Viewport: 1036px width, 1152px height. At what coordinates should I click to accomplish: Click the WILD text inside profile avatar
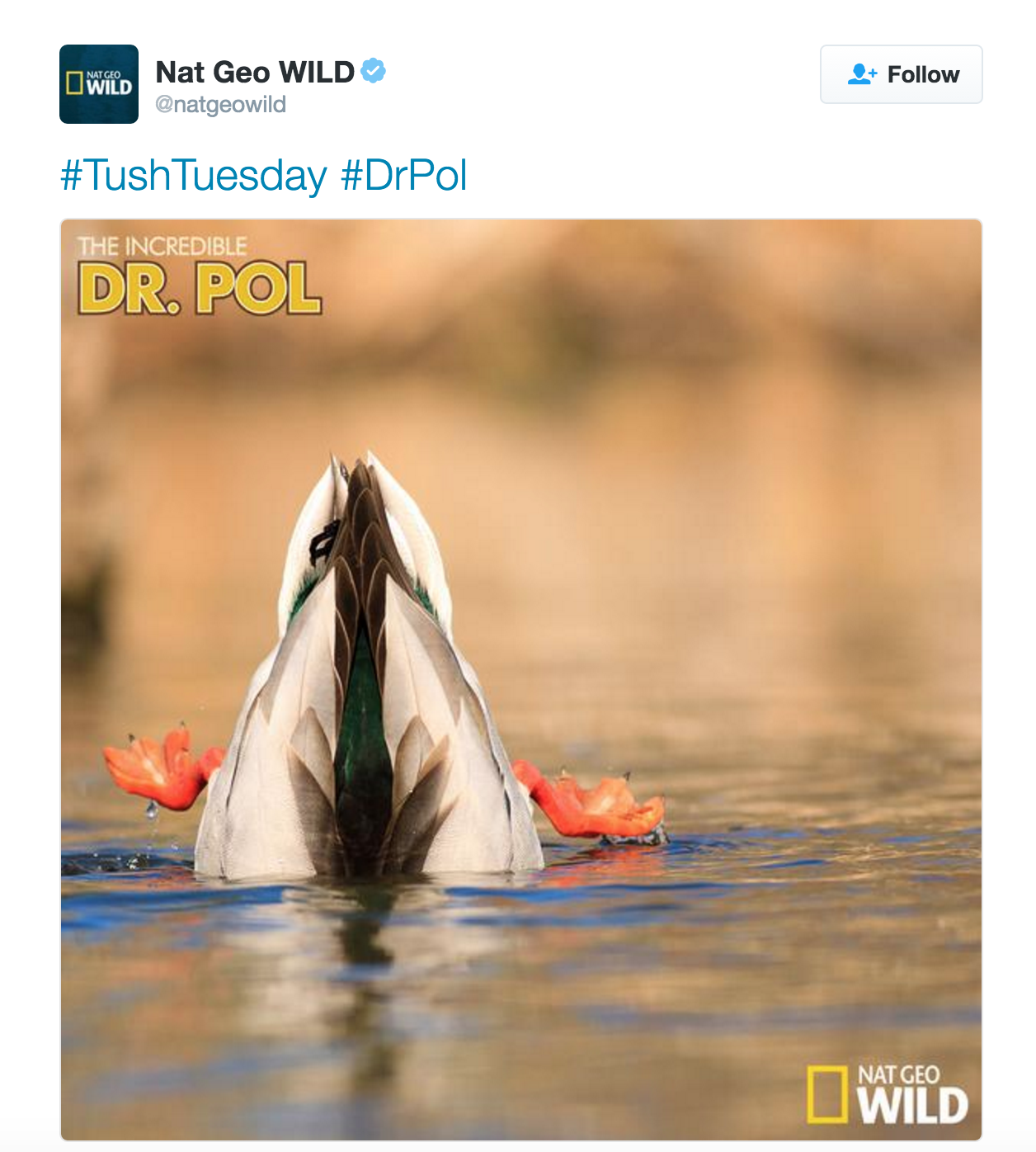point(109,87)
